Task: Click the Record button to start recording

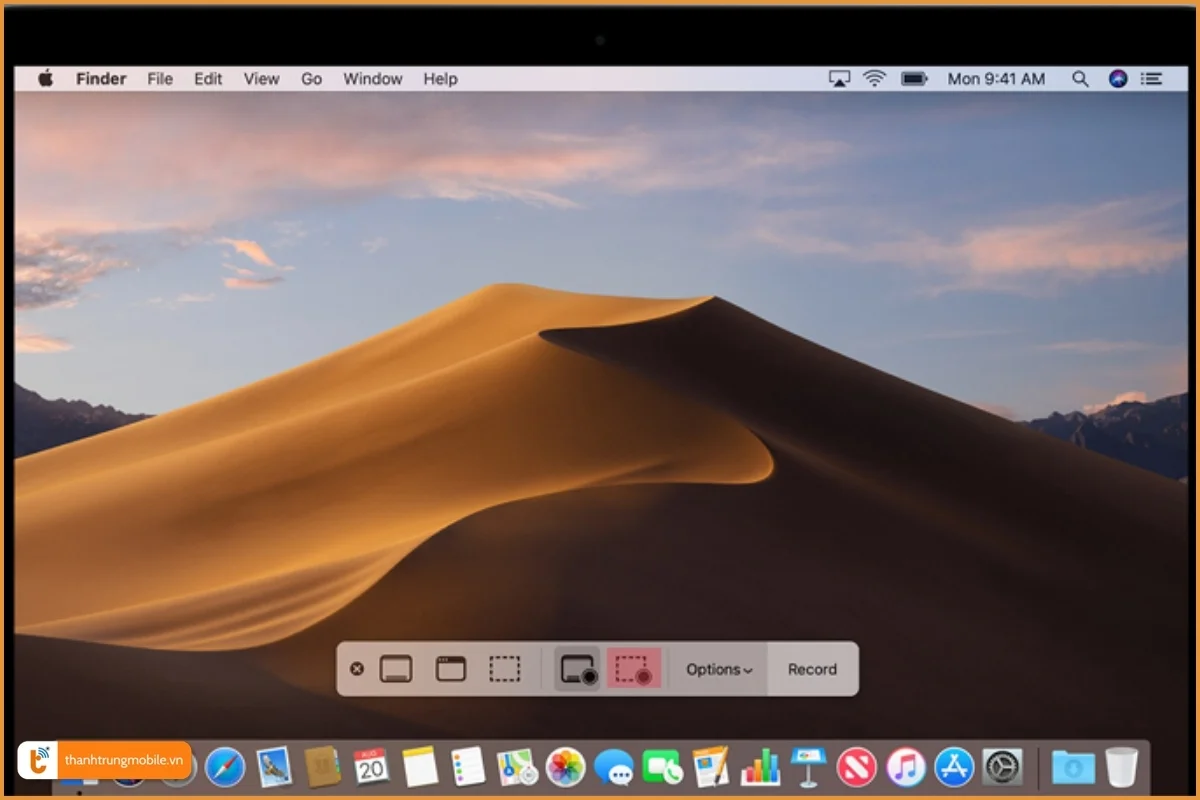Action: (x=811, y=669)
